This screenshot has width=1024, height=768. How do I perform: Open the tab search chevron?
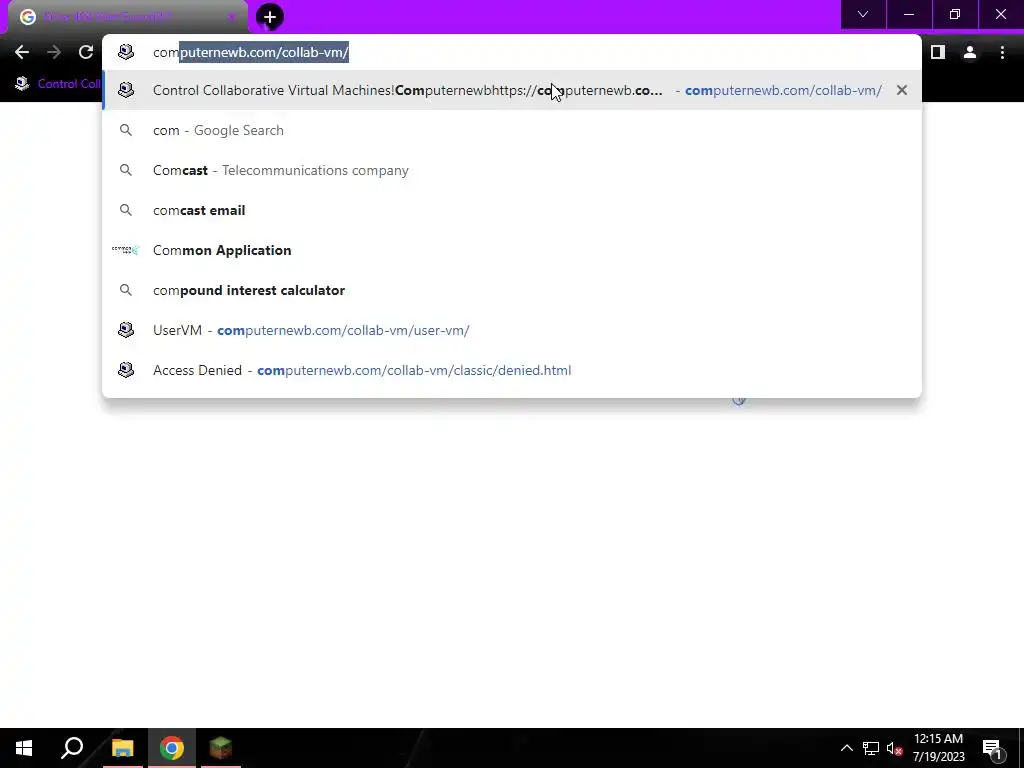[x=863, y=14]
